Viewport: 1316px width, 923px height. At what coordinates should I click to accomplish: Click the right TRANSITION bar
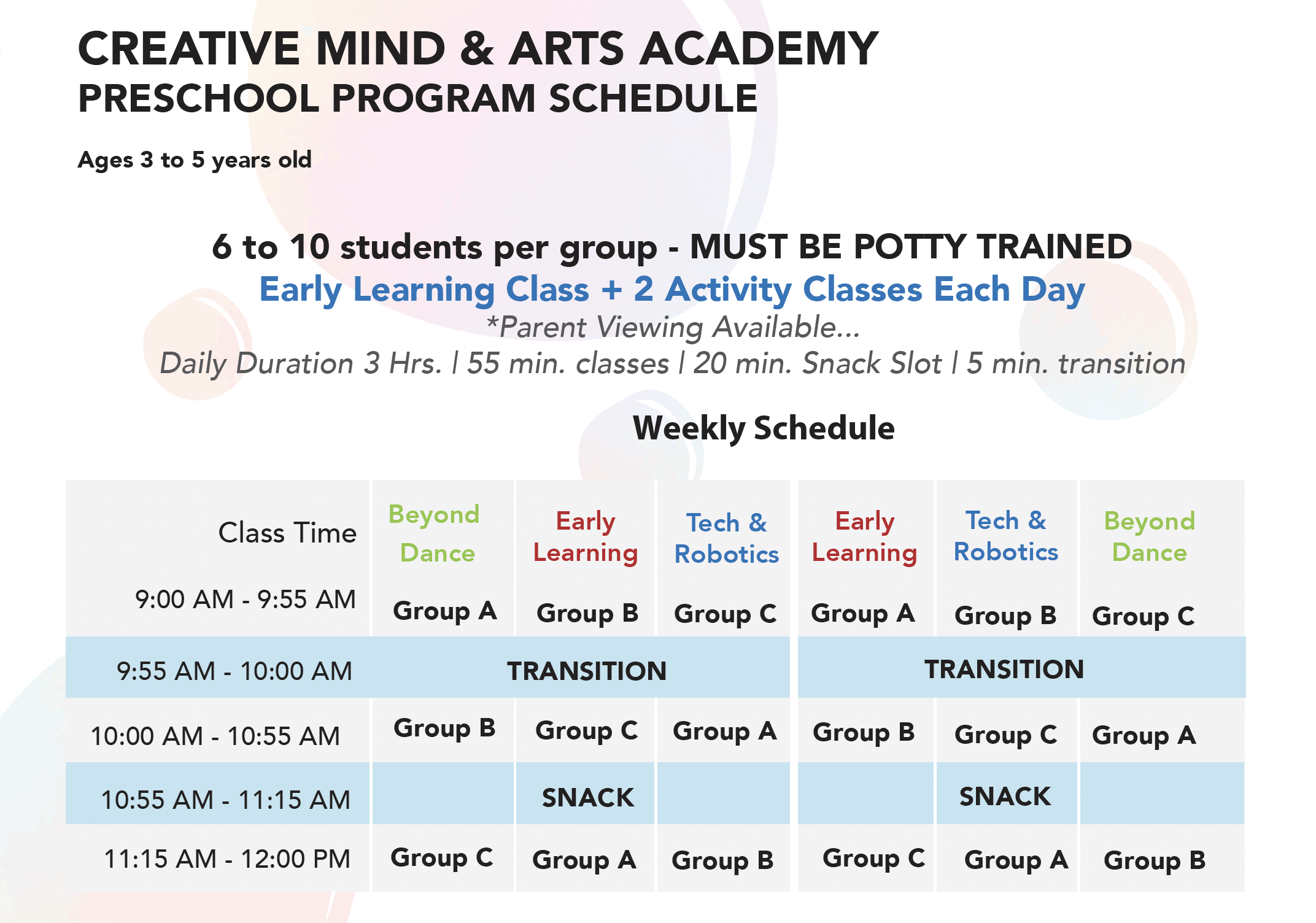point(1021,668)
